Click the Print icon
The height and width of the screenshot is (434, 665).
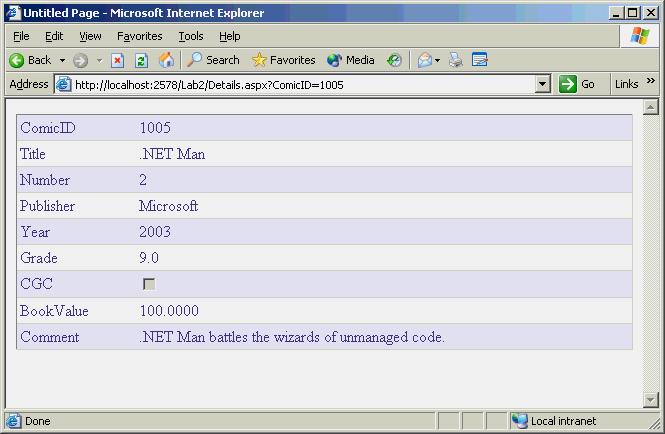[456, 60]
